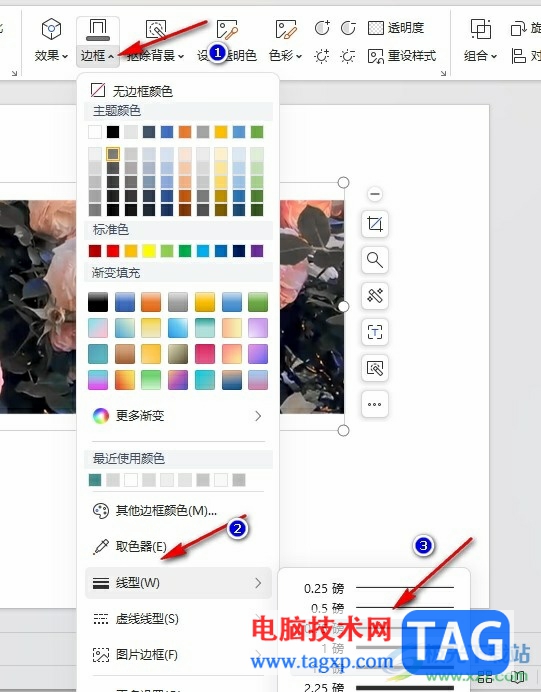541x692 pixels.
Task: Open picture style dialog launcher after 重设样式
Action: click(x=443, y=73)
